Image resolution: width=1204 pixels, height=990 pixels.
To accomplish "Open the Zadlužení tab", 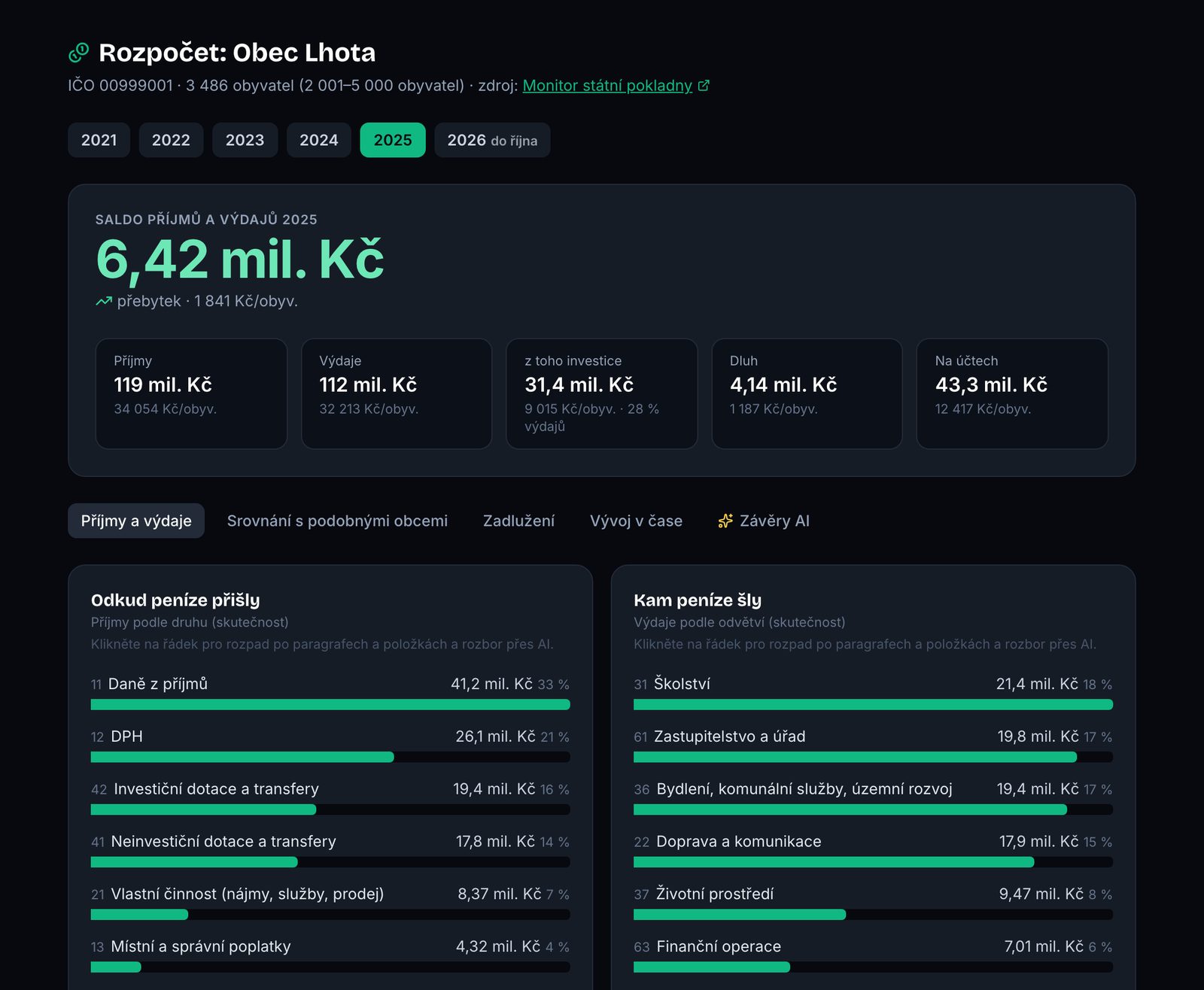I will tap(518, 521).
